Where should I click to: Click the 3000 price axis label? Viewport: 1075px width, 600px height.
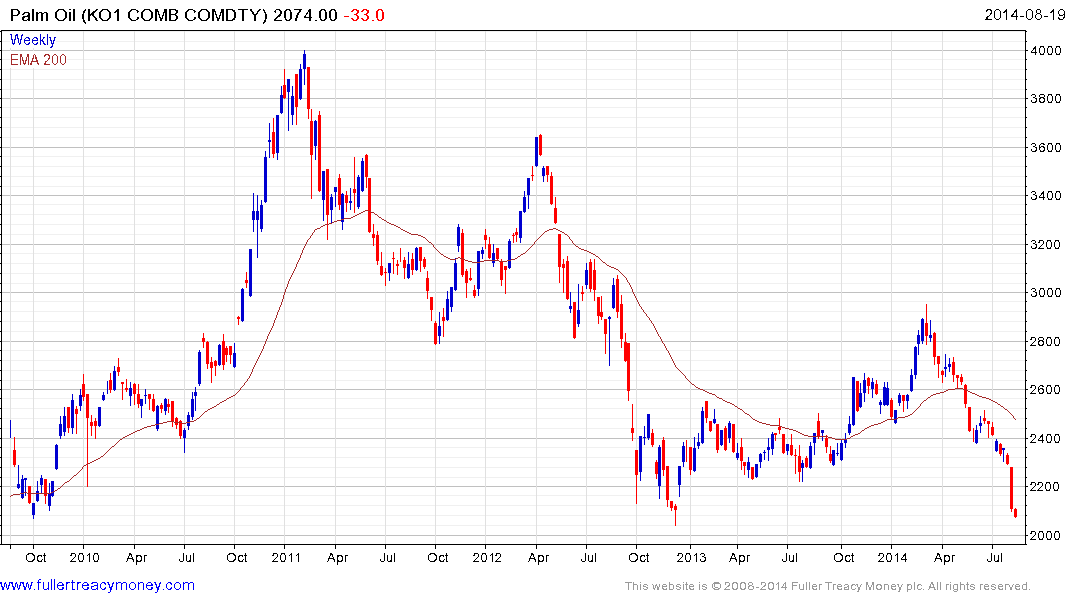click(1046, 293)
